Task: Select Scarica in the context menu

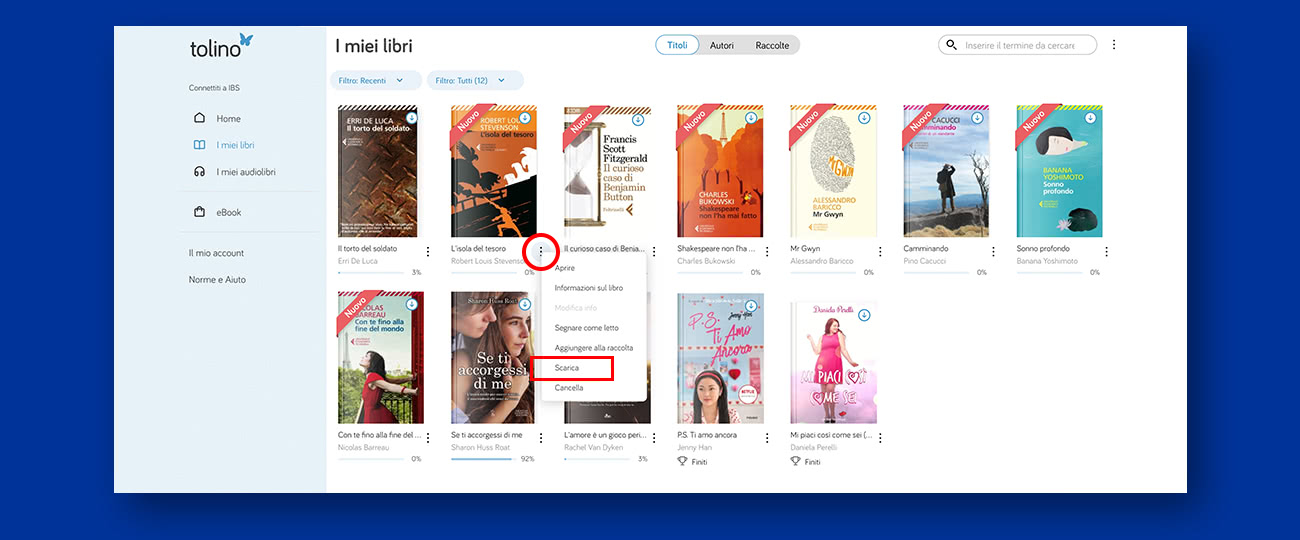Action: pos(568,368)
